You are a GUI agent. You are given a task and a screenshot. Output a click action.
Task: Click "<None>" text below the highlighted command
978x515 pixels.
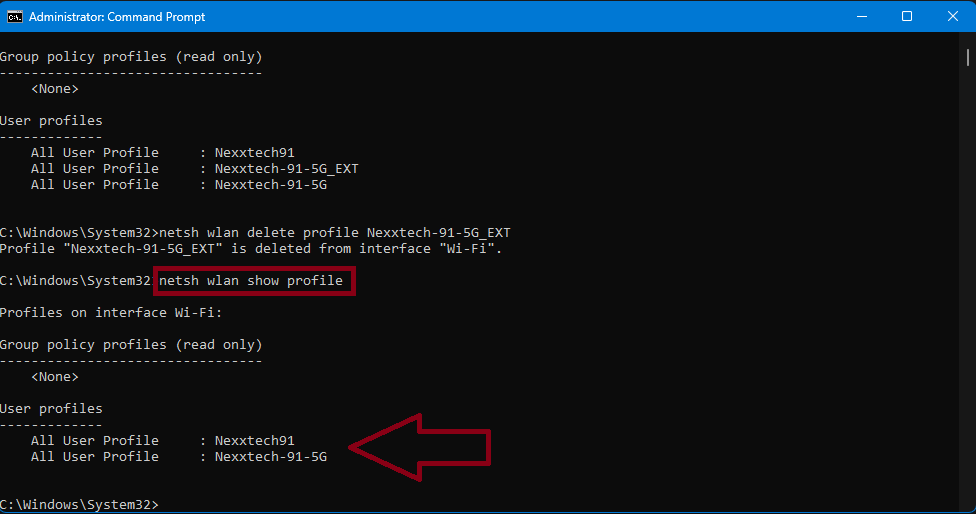pyautogui.click(x=54, y=377)
